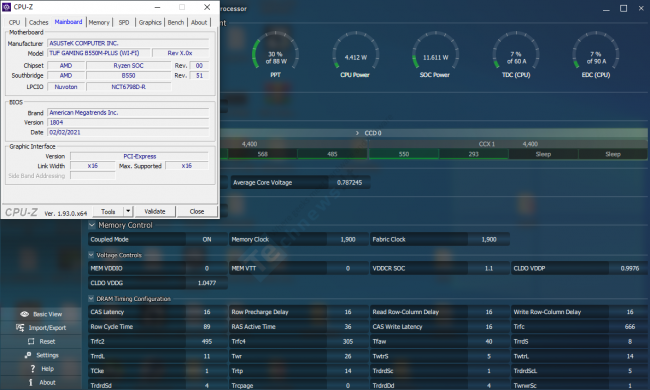Open the SPD tab

tap(124, 22)
